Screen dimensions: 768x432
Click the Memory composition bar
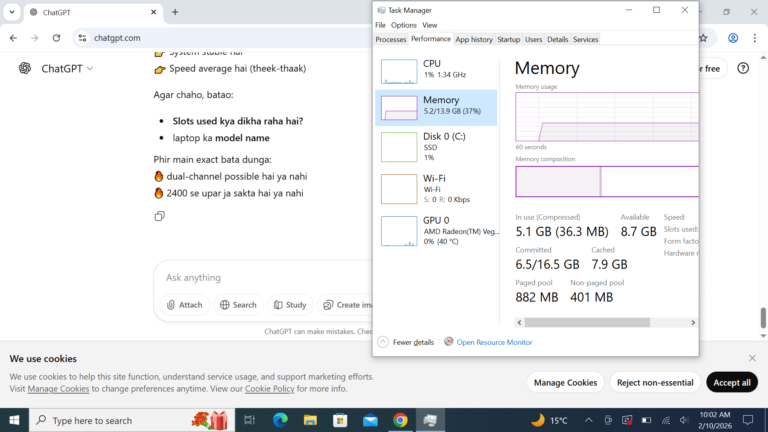[607, 182]
